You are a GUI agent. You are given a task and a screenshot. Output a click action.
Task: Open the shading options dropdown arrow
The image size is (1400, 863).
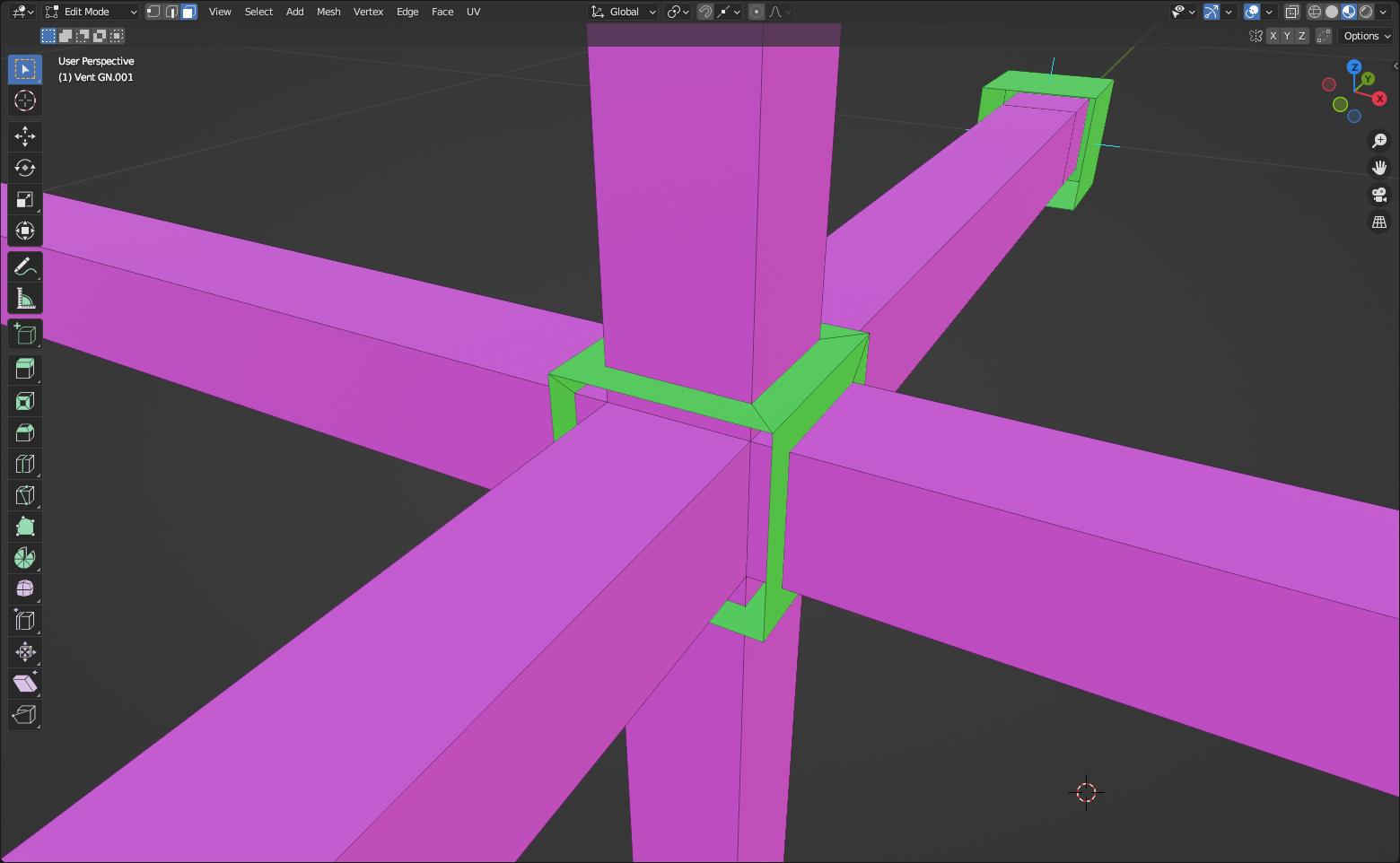coord(1383,12)
